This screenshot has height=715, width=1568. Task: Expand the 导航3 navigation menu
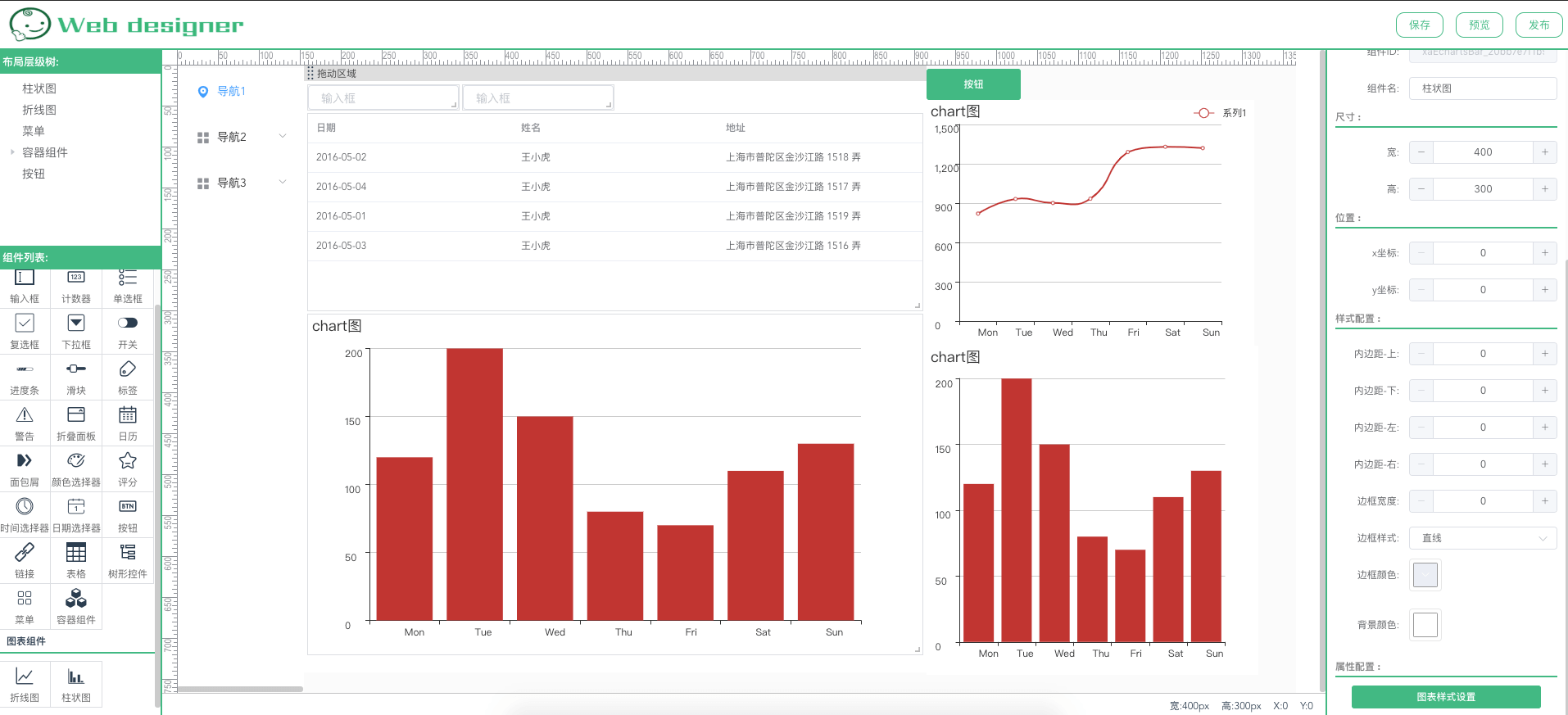coord(283,182)
